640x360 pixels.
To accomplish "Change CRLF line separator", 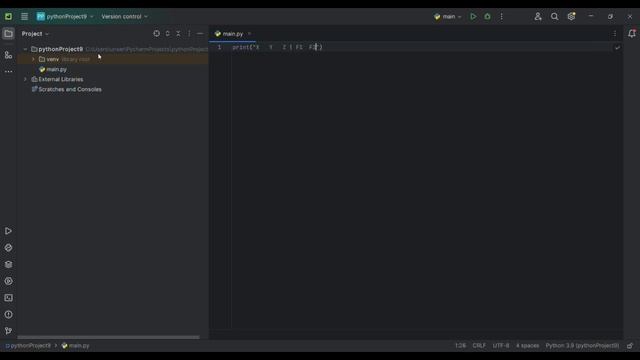I will (479, 346).
